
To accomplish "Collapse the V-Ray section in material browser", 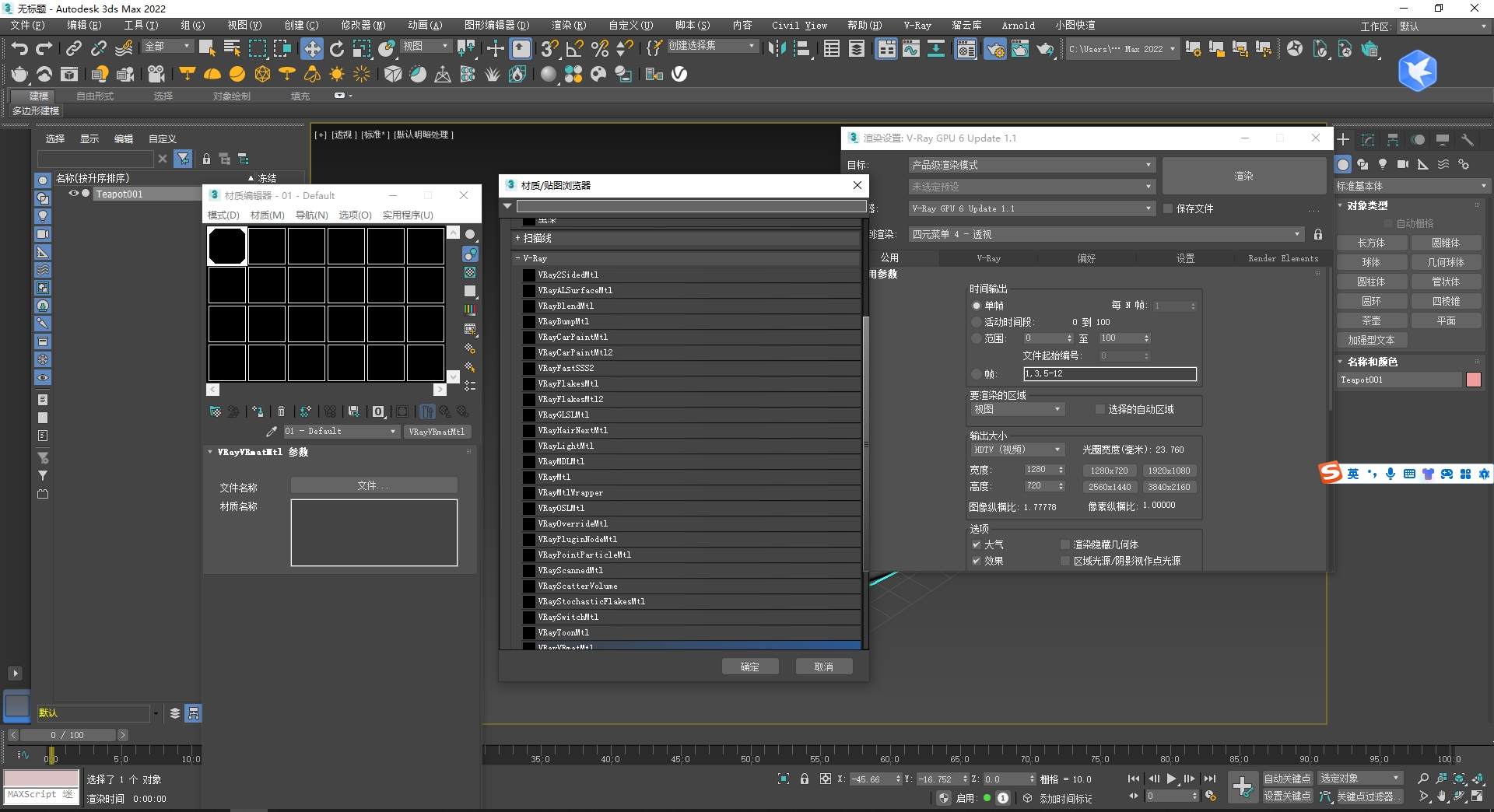I will pyautogui.click(x=517, y=257).
